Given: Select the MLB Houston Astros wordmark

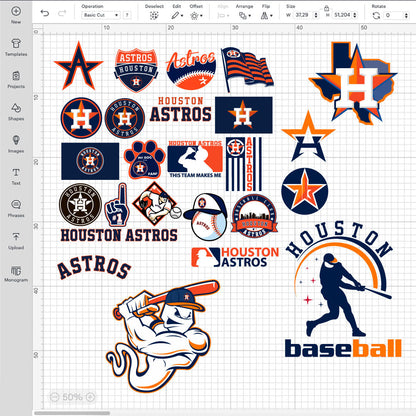Looking at the screenshot, I should coord(235,257).
